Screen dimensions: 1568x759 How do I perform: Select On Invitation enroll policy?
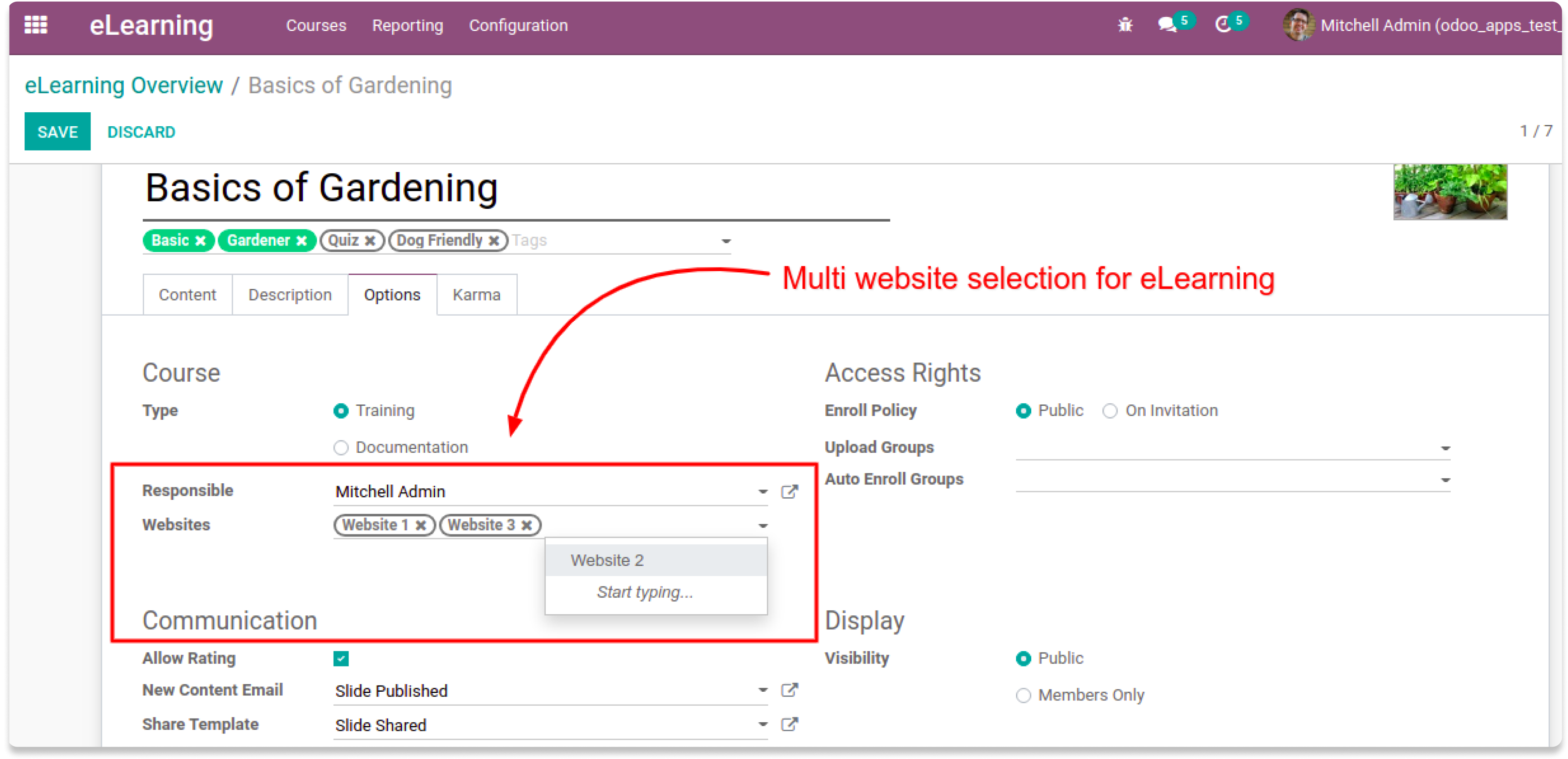[x=1110, y=411]
